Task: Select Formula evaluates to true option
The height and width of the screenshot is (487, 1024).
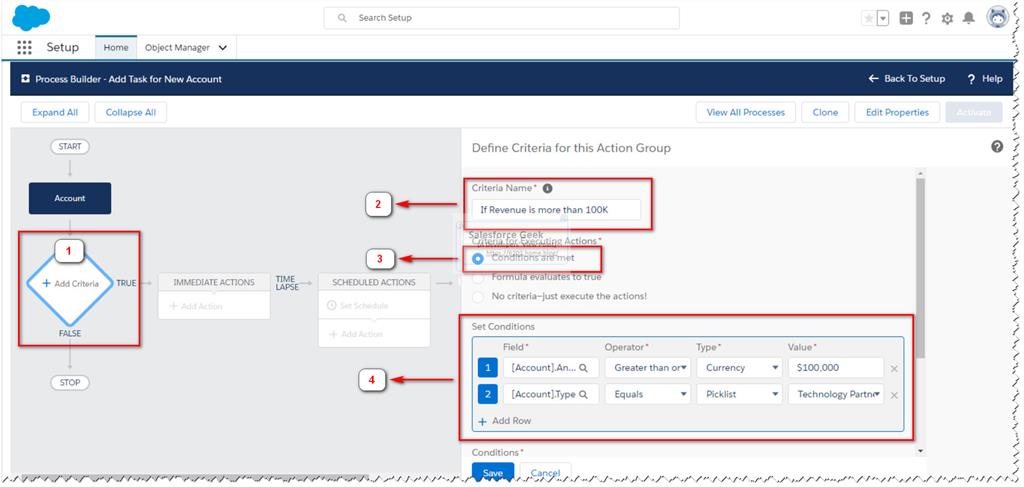Action: pos(478,277)
